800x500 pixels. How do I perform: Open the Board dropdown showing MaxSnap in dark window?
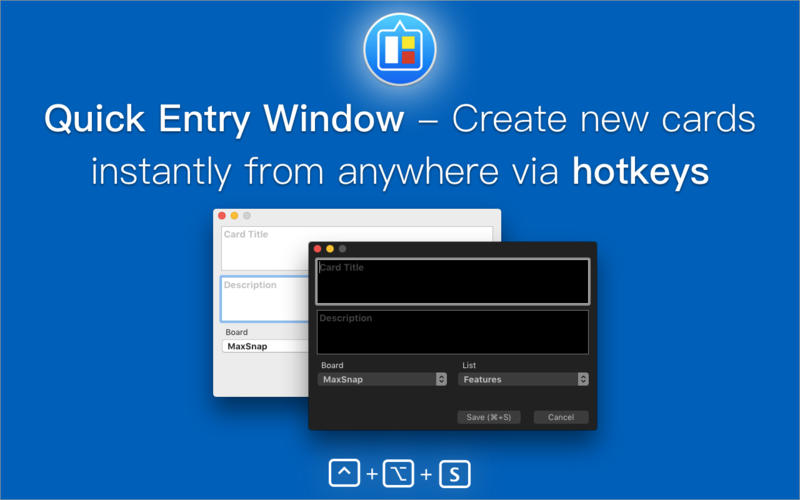click(382, 379)
